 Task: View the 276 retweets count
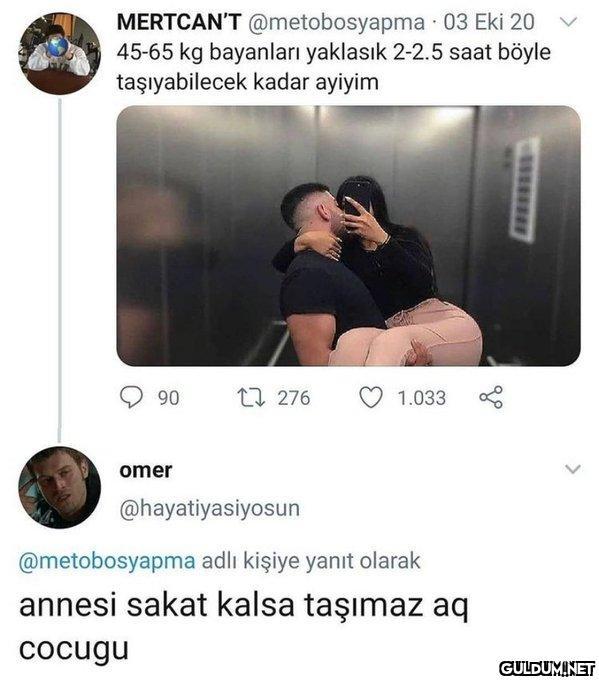pos(294,398)
